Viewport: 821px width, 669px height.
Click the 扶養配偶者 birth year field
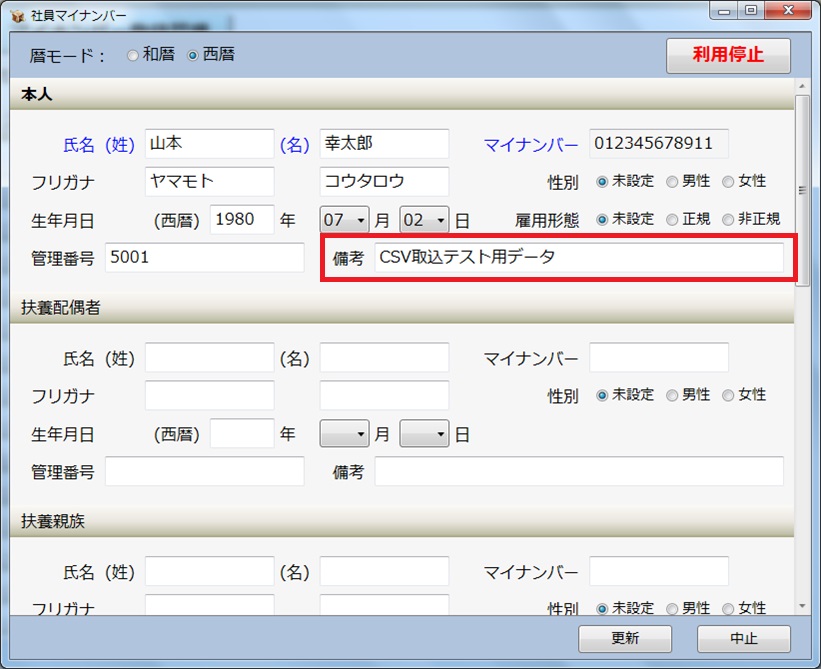(242, 433)
